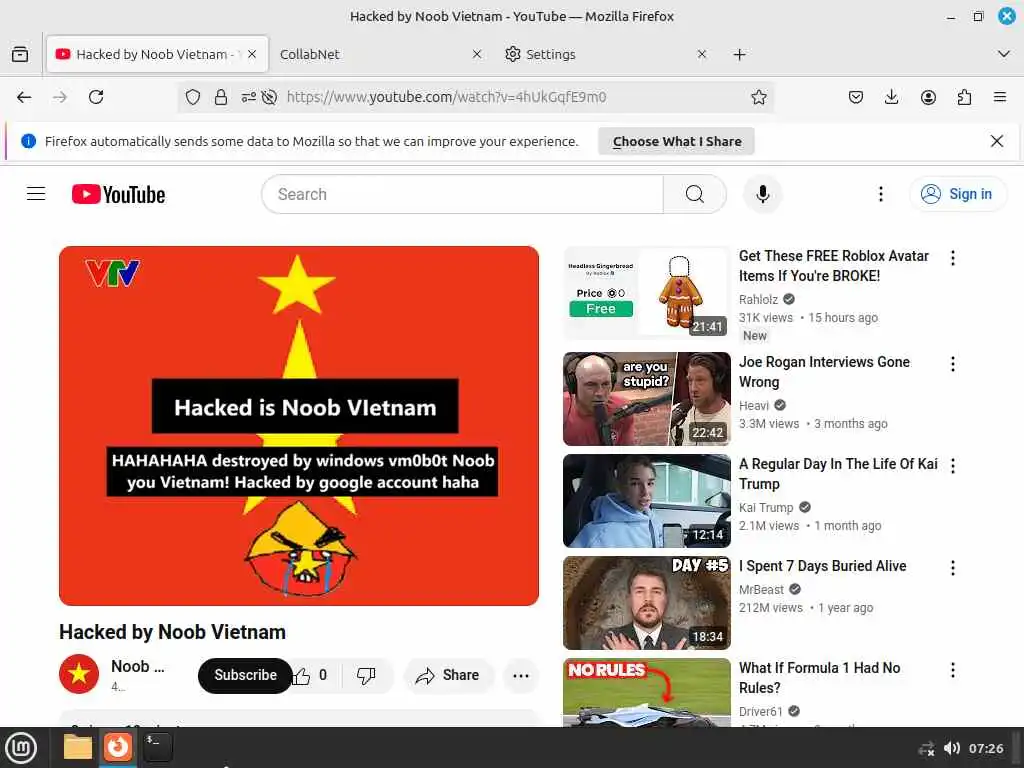The image size is (1024, 768).
Task: Like the video
Action: (310, 675)
